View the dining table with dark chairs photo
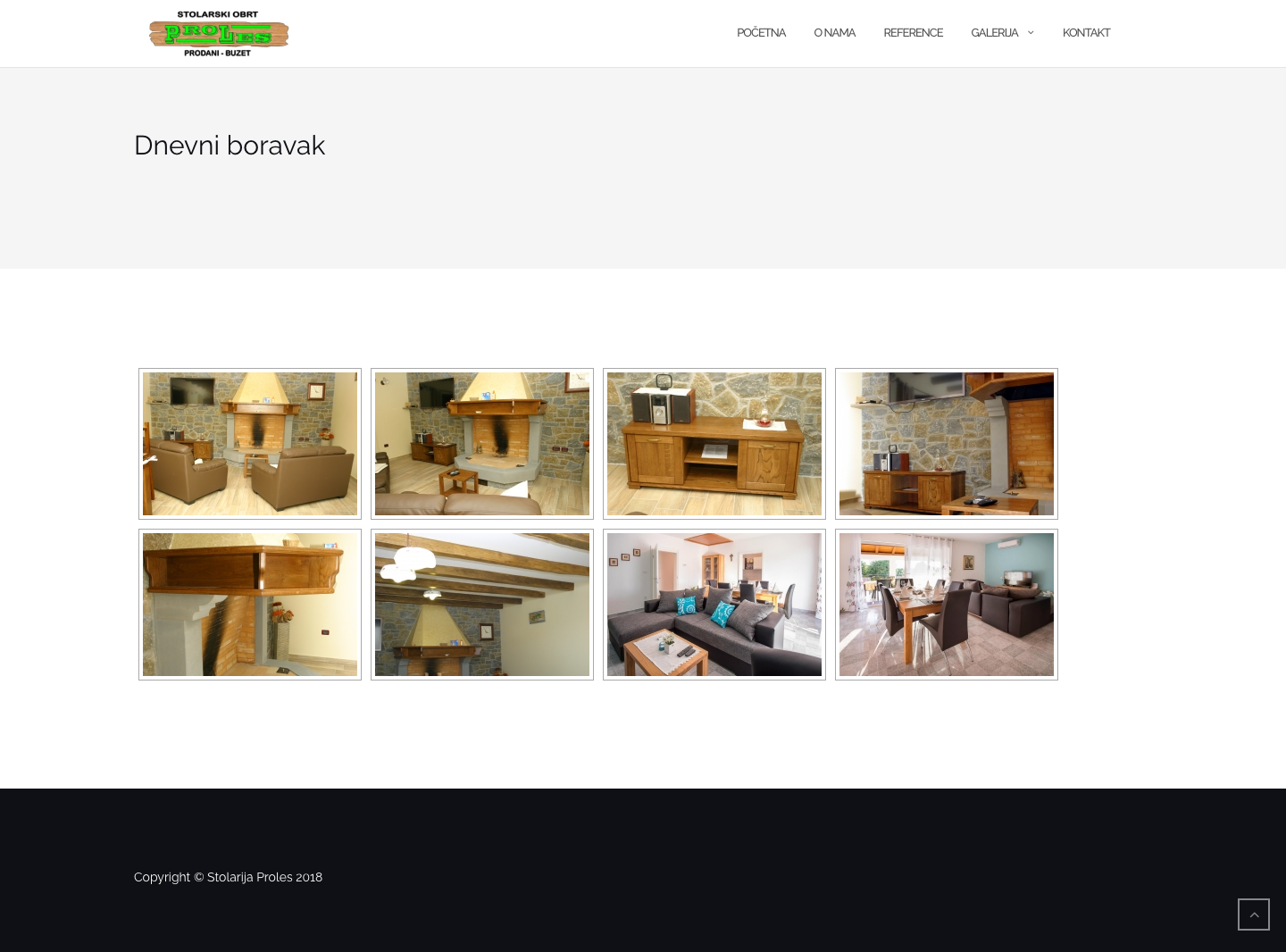This screenshot has width=1286, height=952. point(947,605)
